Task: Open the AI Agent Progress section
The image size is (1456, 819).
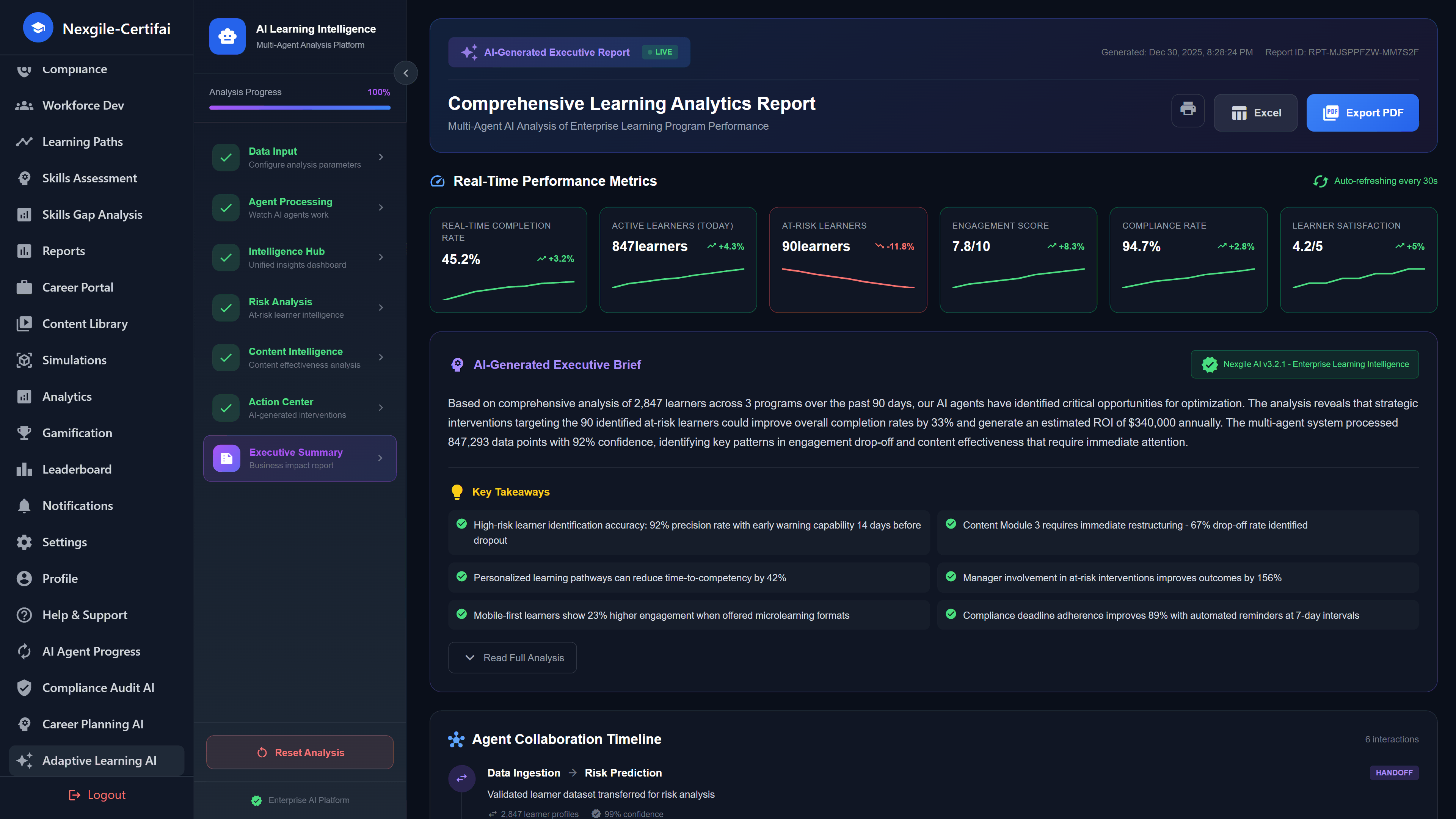Action: tap(91, 651)
